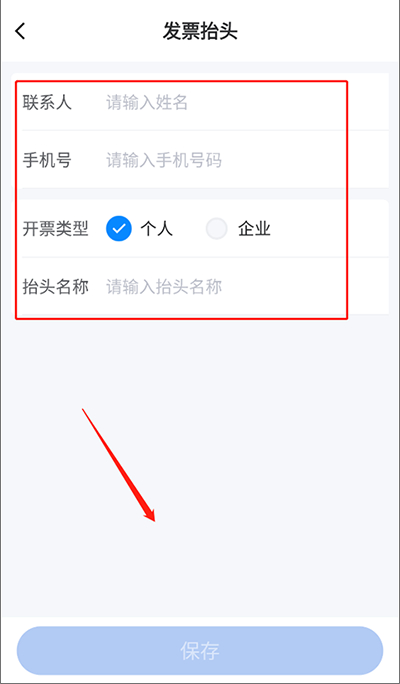Viewport: 400px width, 684px height.
Task: Select the 个人 radio button circle
Action: 119,229
